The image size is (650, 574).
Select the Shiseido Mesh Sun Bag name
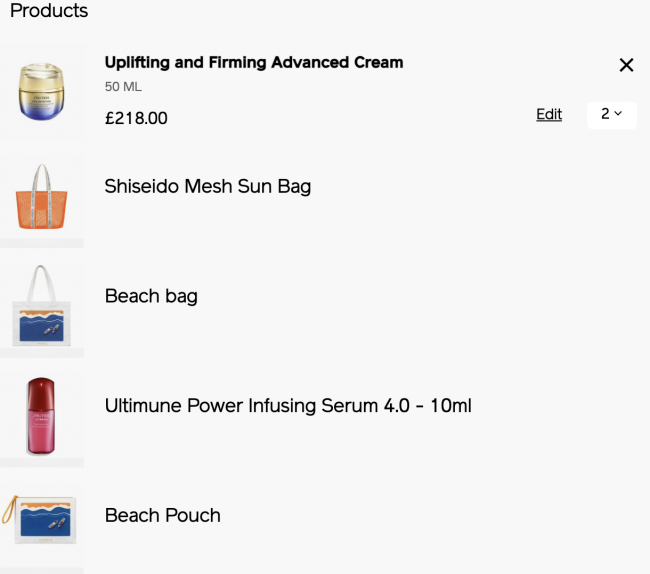point(208,186)
